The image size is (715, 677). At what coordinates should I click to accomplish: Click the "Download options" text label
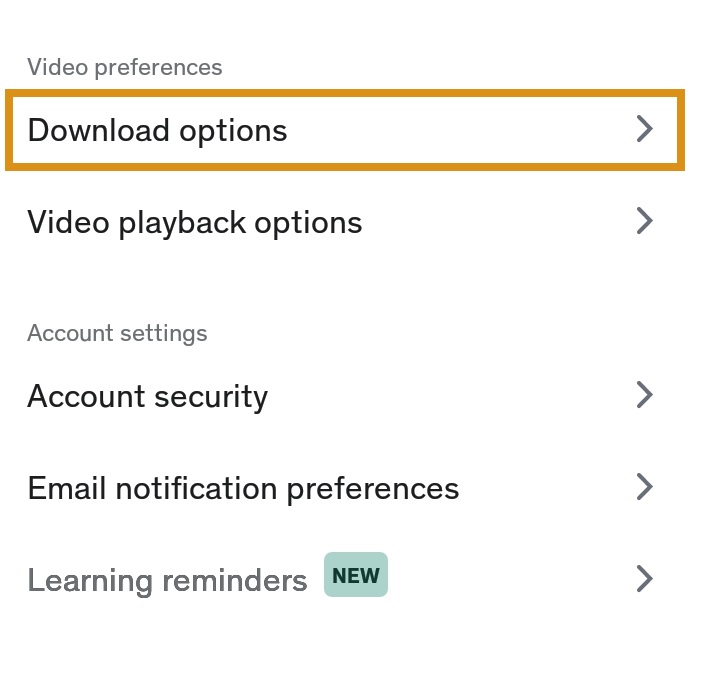[x=157, y=130]
